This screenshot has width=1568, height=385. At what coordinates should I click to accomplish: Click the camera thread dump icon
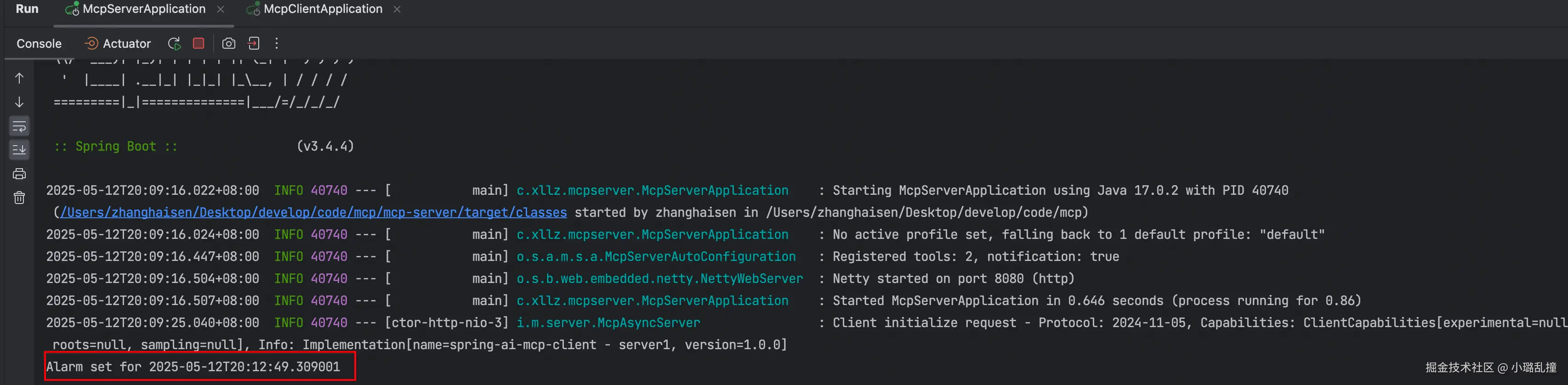coord(228,43)
